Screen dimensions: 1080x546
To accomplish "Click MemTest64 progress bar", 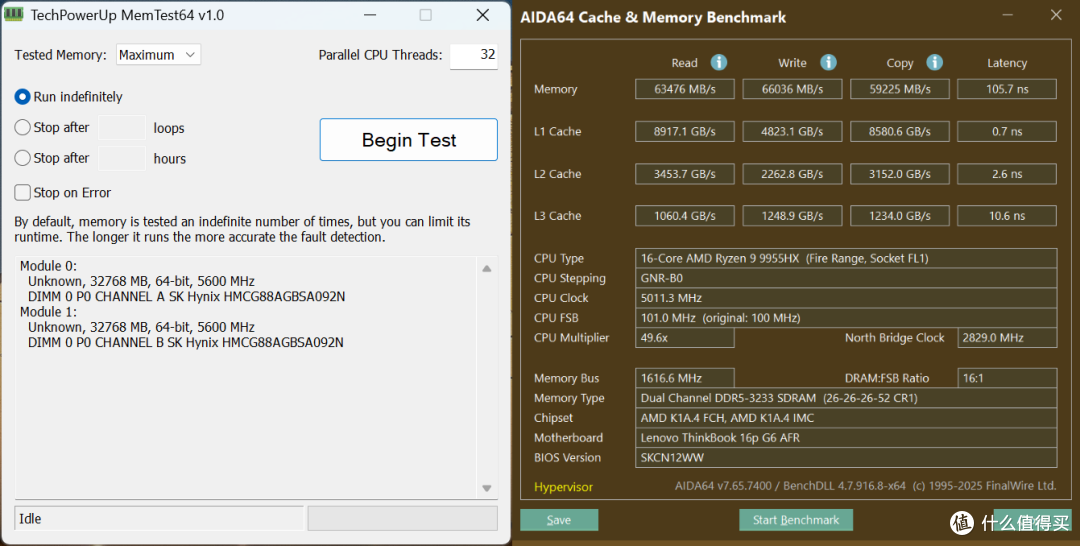I will click(x=402, y=518).
